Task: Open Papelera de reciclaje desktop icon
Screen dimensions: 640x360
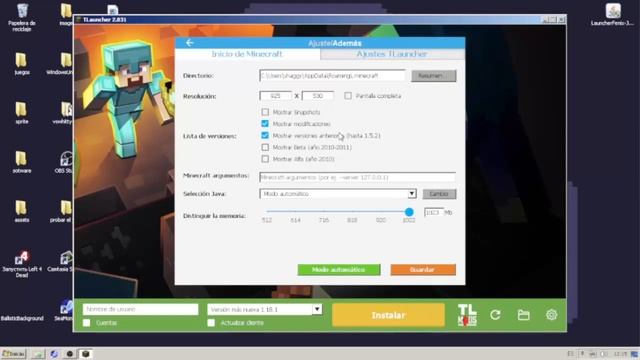Action: pos(22,18)
